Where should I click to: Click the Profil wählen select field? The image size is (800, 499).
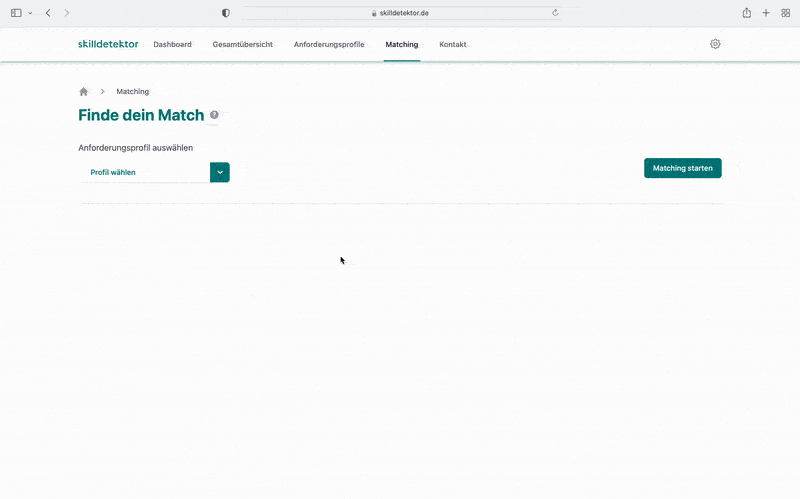coord(154,172)
